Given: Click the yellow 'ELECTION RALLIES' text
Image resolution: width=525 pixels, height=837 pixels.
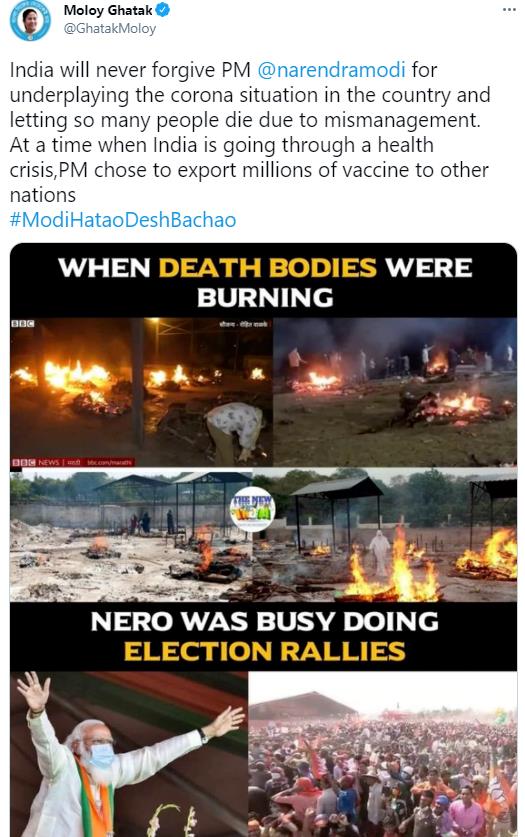Looking at the screenshot, I should [x=265, y=651].
